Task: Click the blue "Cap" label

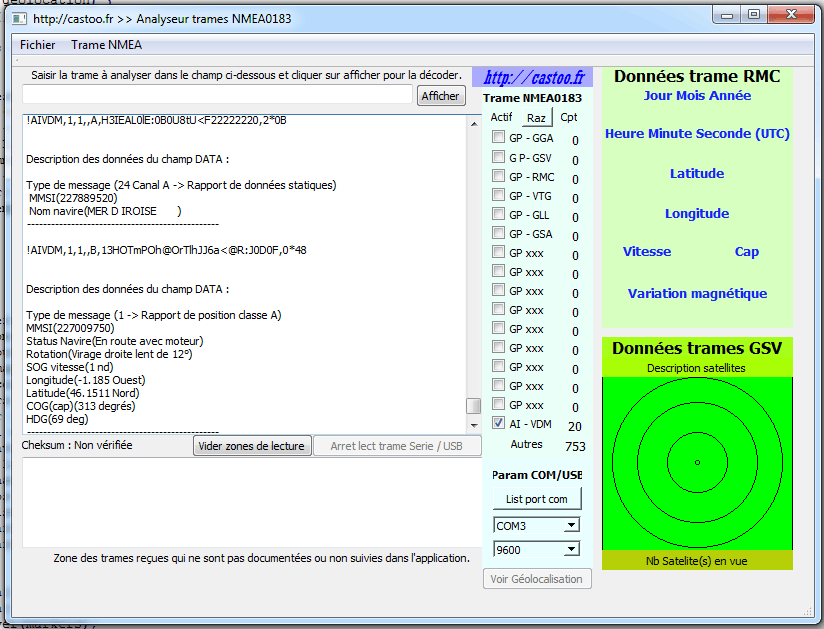Action: 747,252
